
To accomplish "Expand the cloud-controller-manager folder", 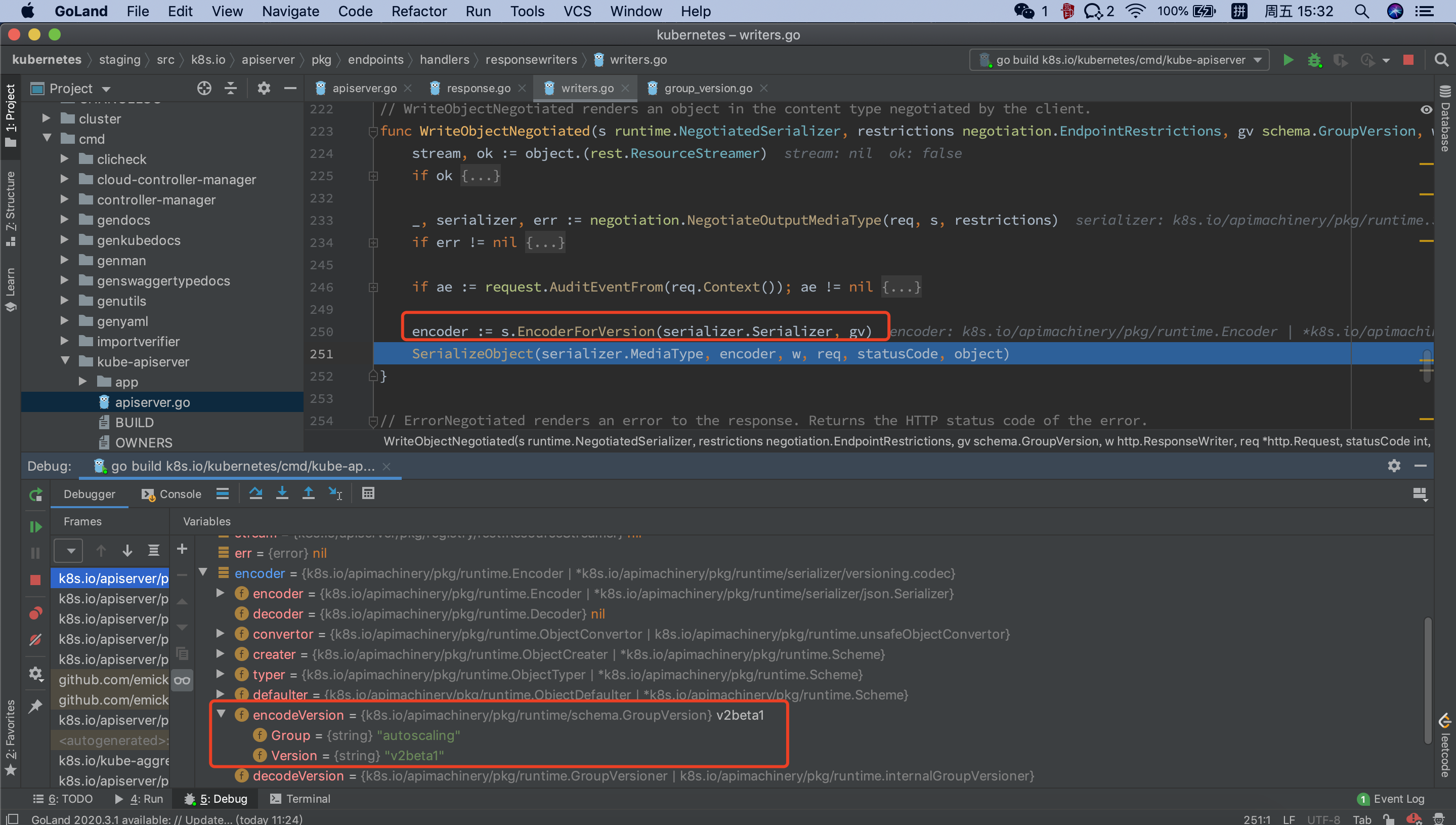I will [65, 180].
